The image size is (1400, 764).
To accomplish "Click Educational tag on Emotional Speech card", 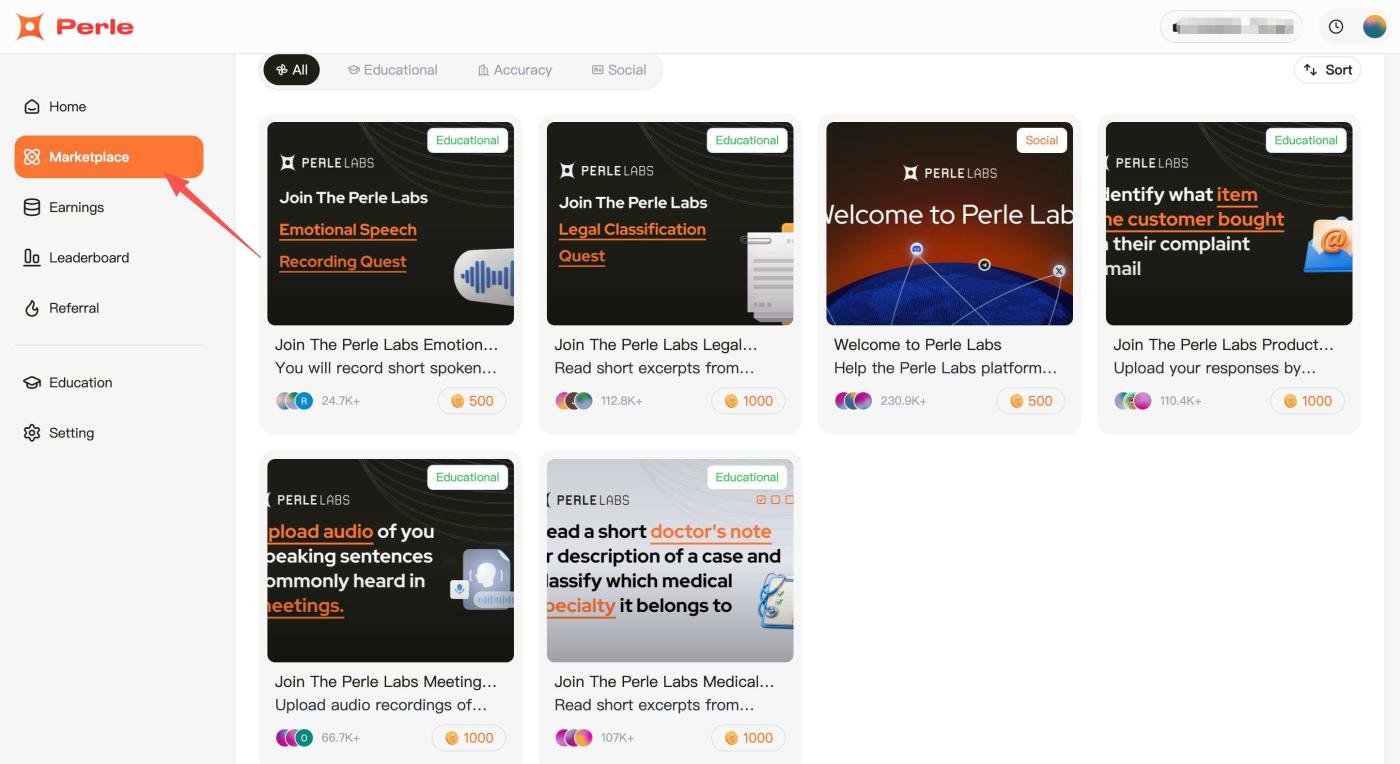I will pos(468,141).
